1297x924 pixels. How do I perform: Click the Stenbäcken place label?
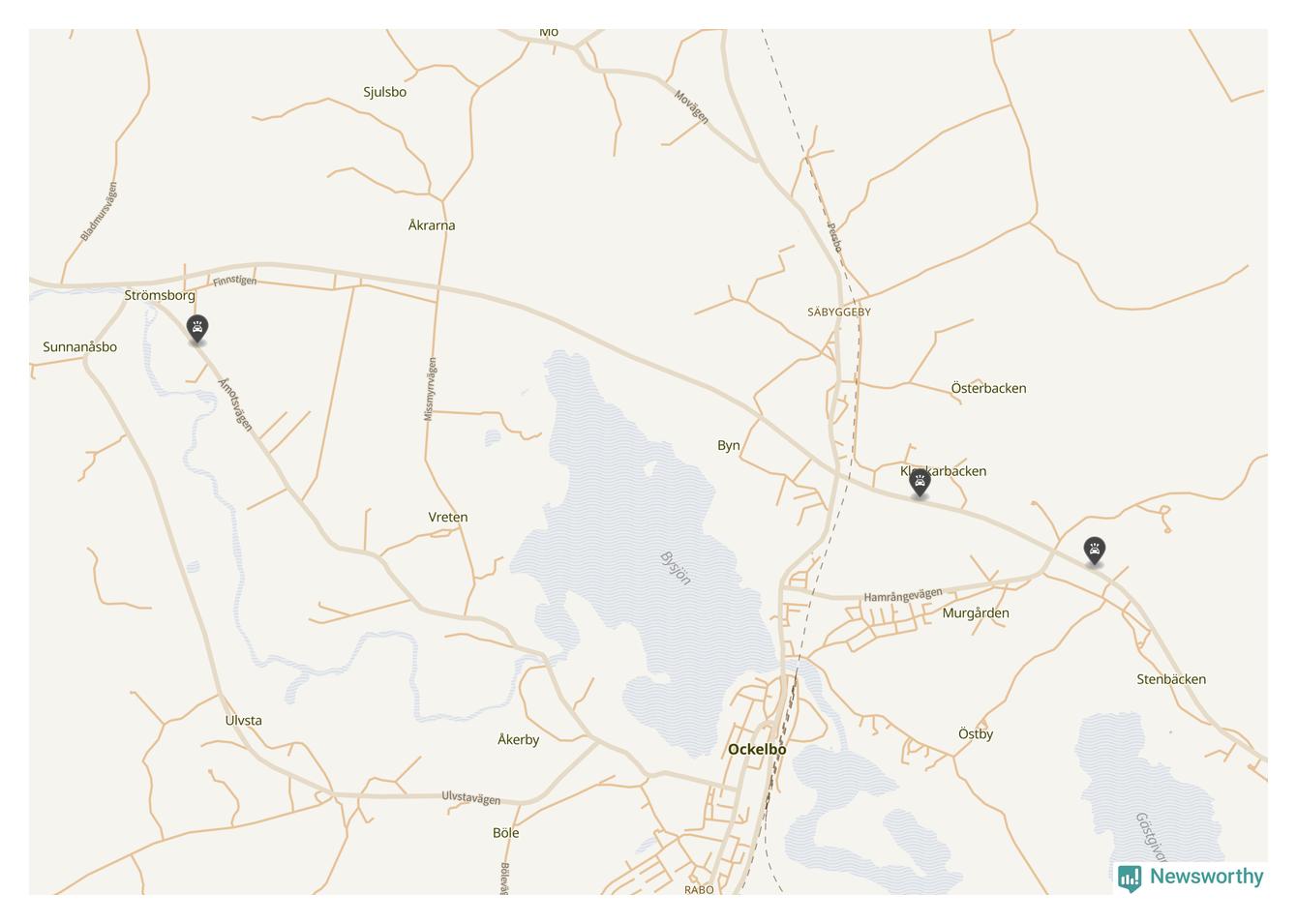click(x=1171, y=679)
